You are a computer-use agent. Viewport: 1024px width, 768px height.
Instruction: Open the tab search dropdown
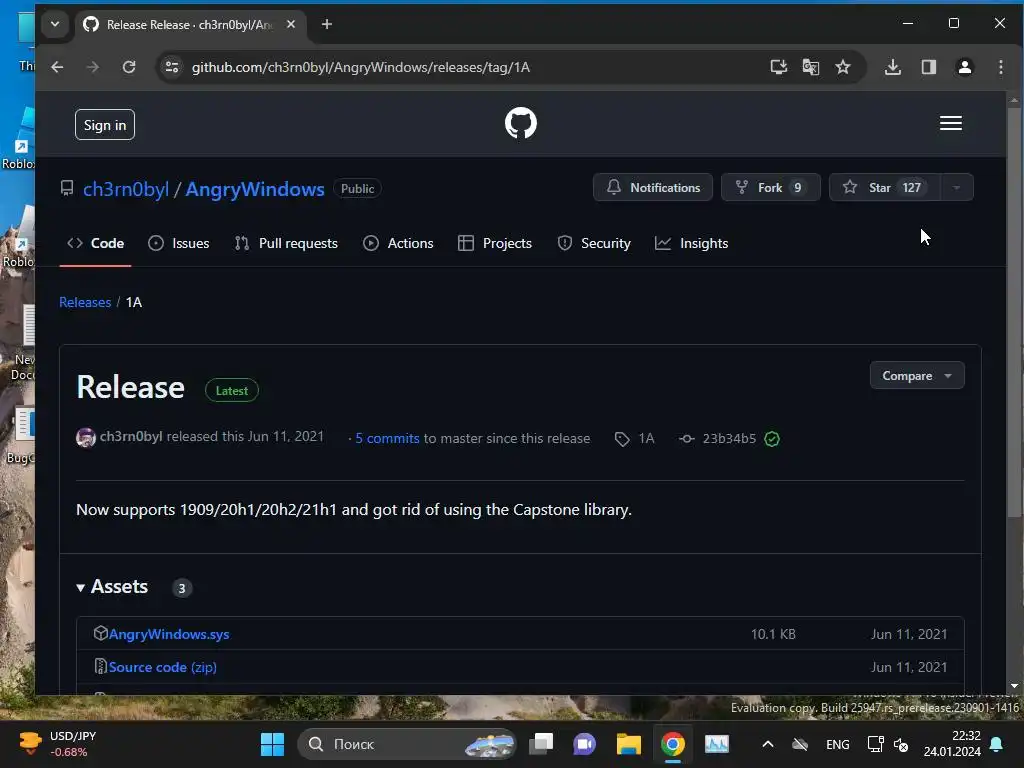click(x=55, y=24)
